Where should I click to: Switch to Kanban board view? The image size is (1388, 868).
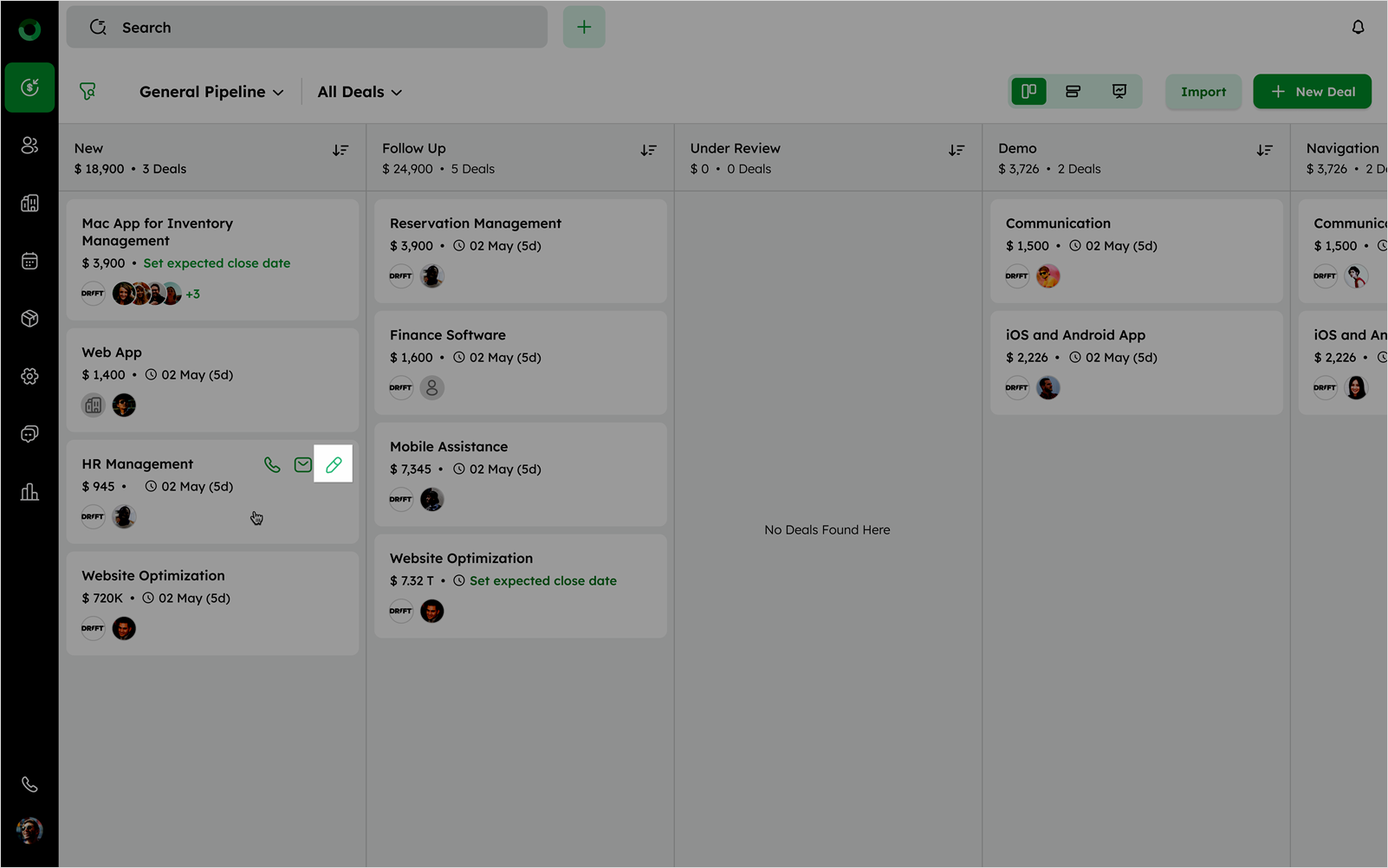[1028, 92]
